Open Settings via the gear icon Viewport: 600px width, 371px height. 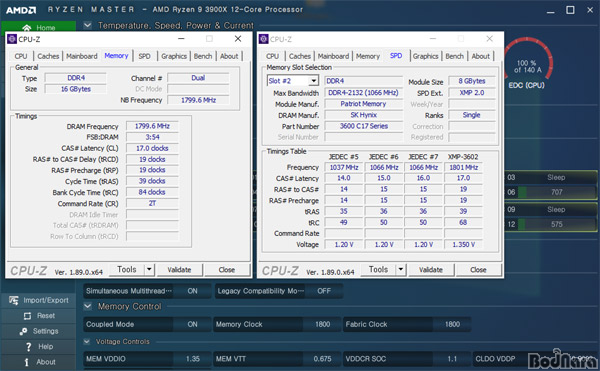[x=23, y=331]
